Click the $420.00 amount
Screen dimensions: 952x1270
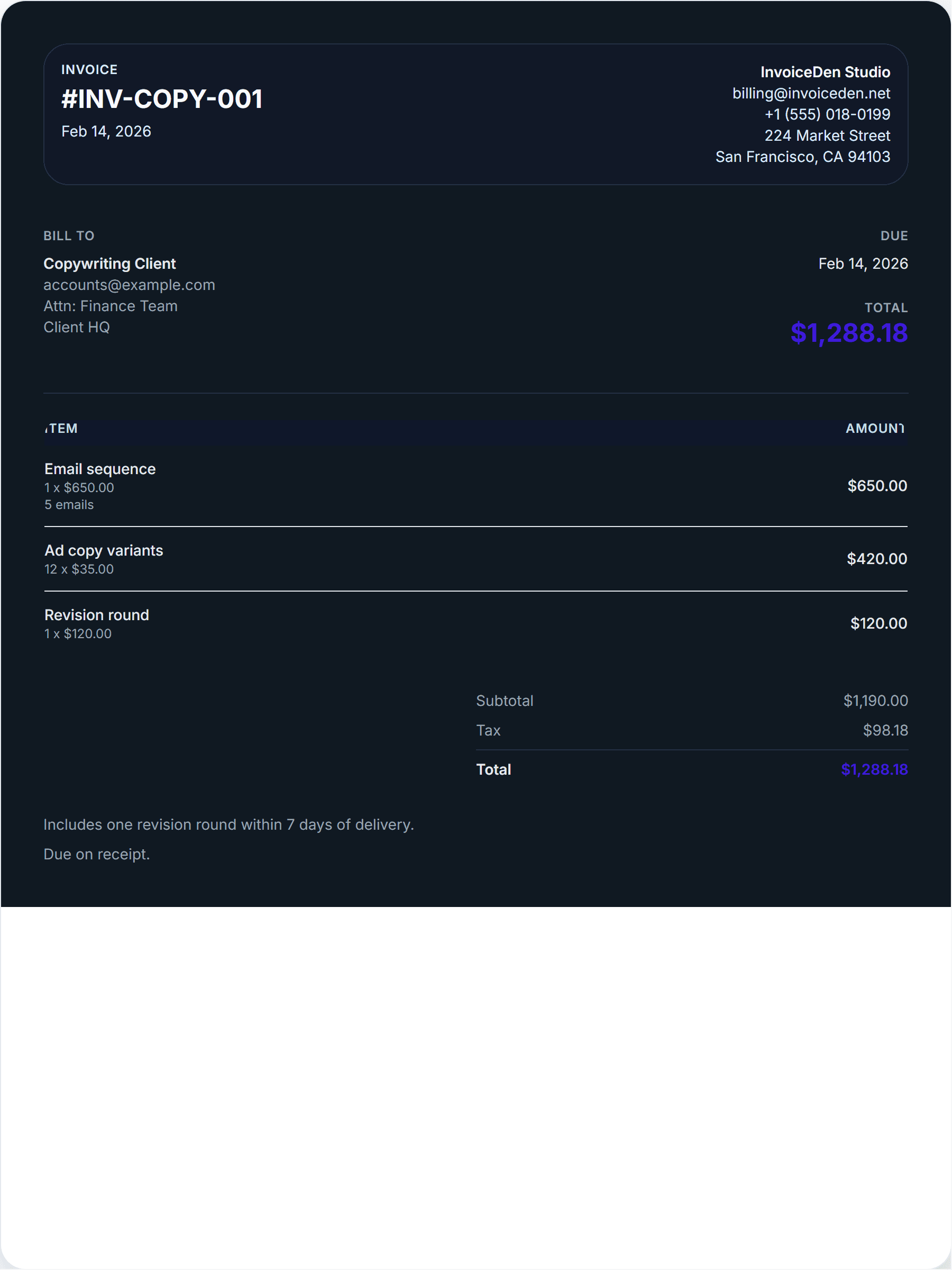click(x=877, y=559)
